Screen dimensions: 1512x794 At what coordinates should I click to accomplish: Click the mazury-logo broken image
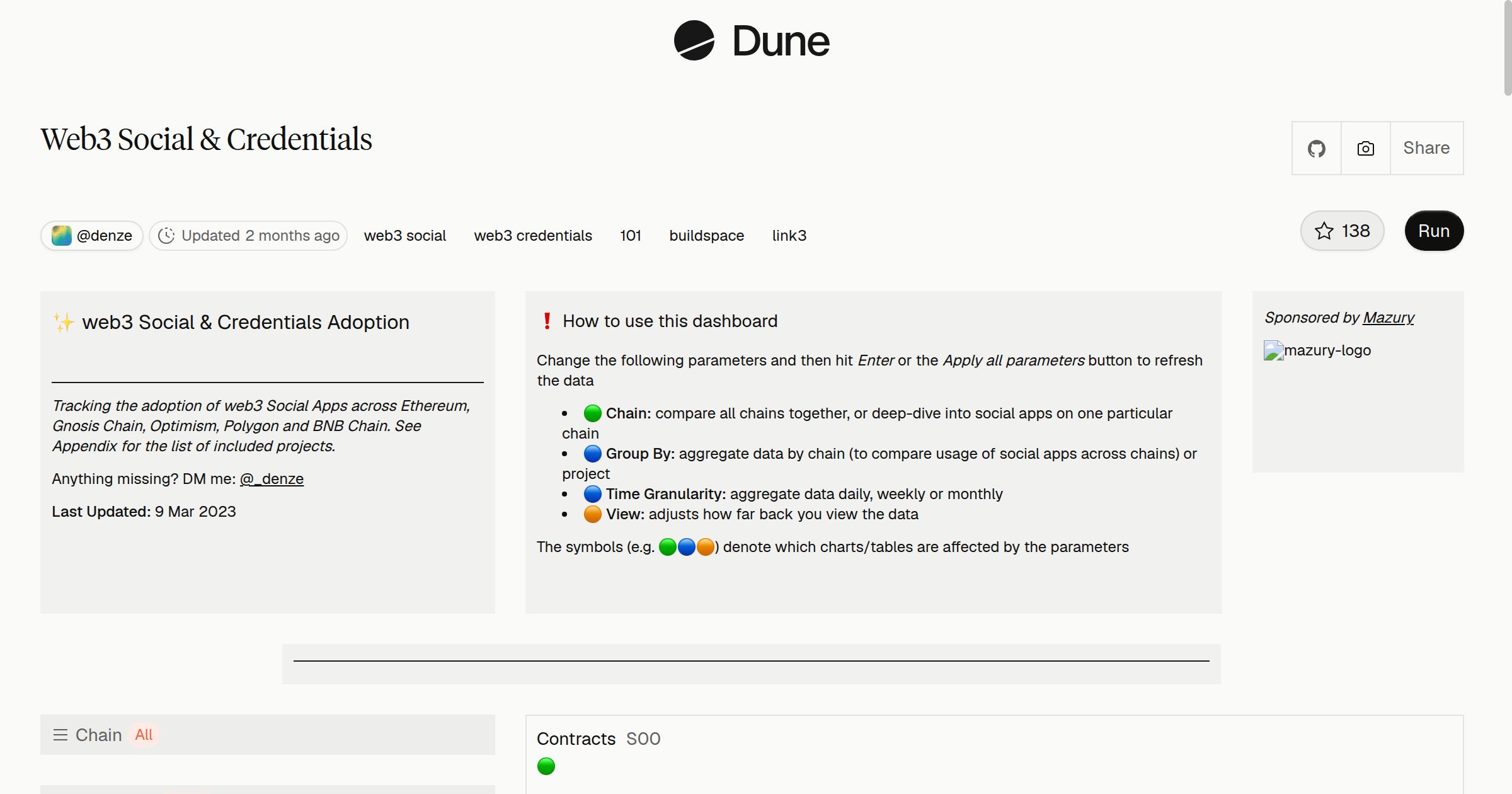[1317, 350]
